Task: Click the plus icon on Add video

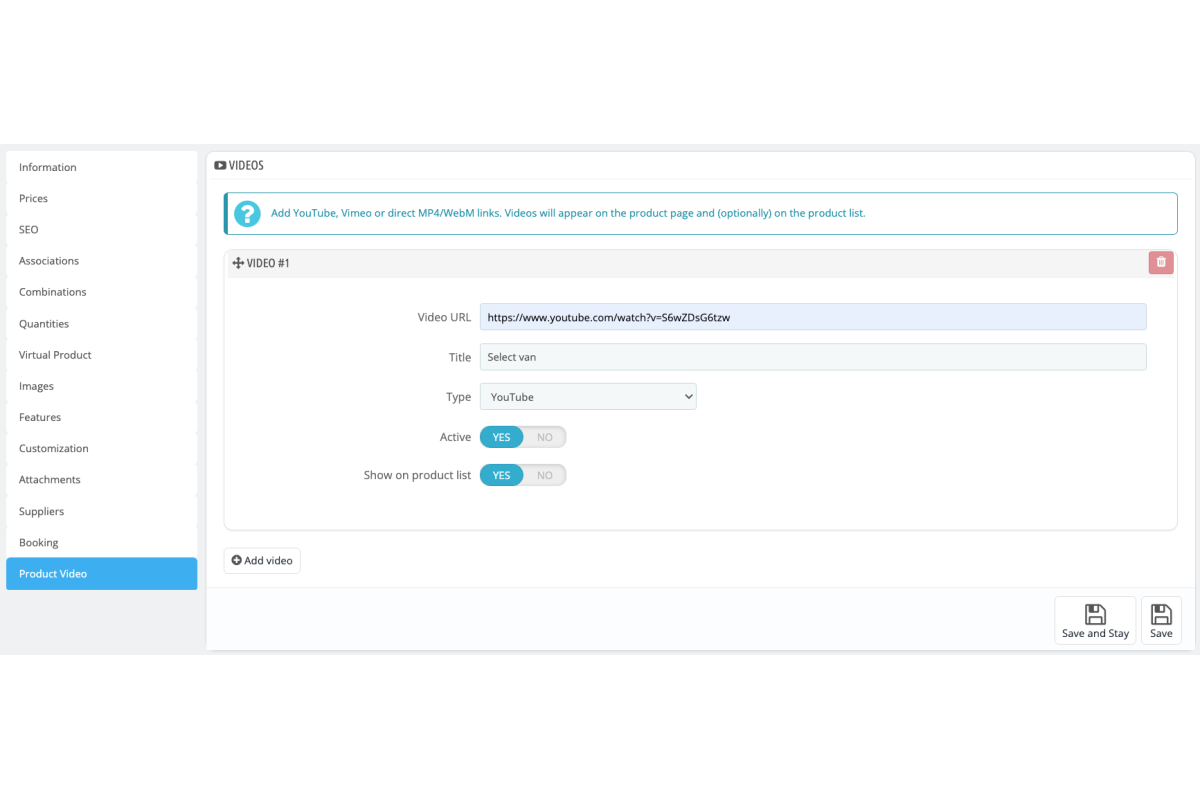Action: pyautogui.click(x=237, y=560)
